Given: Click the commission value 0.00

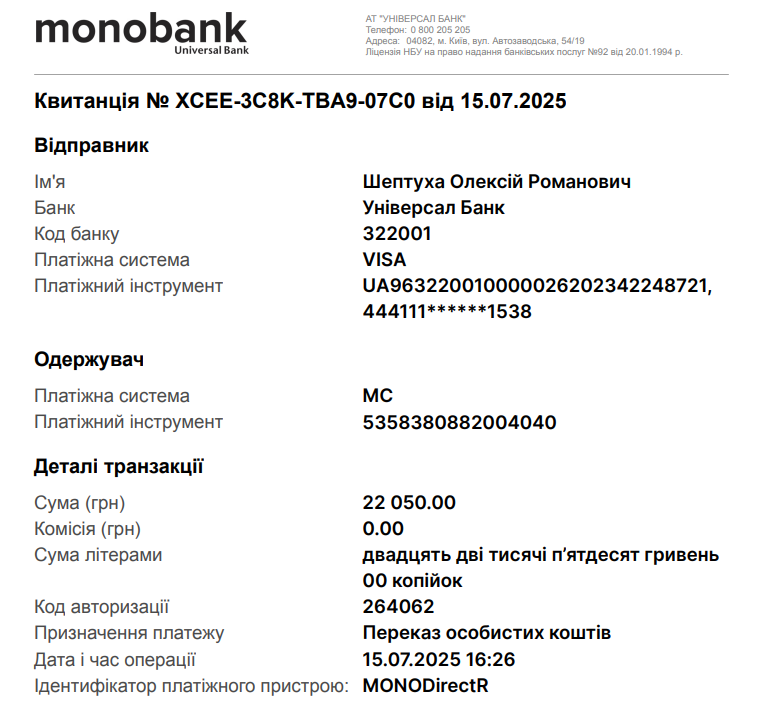Looking at the screenshot, I should [383, 529].
